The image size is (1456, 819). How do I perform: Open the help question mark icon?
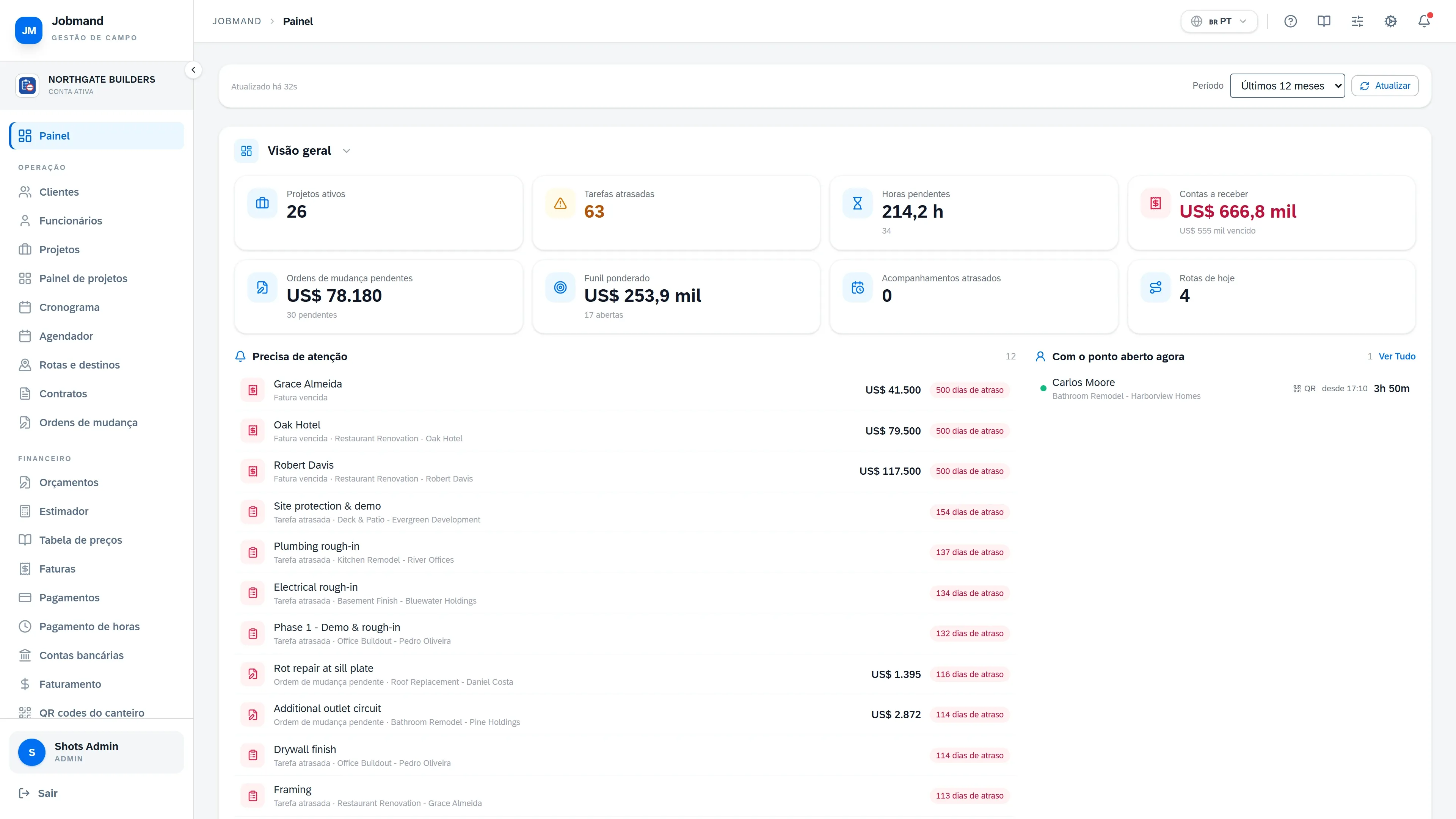coord(1290,22)
